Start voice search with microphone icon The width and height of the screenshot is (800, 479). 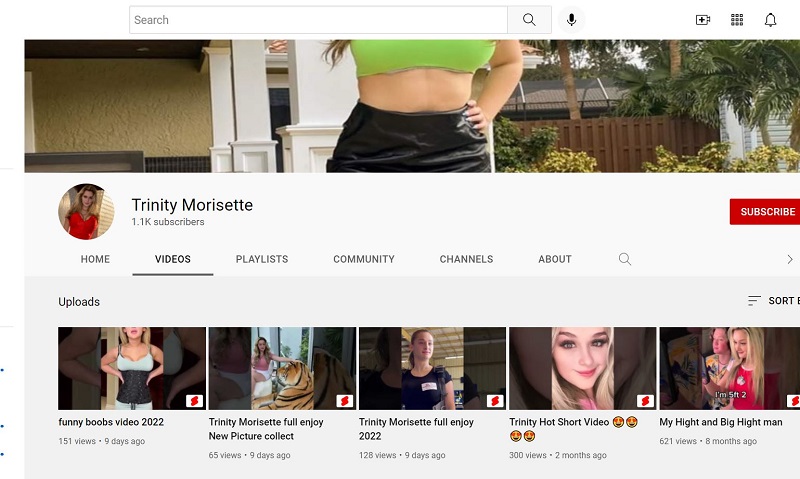(571, 20)
